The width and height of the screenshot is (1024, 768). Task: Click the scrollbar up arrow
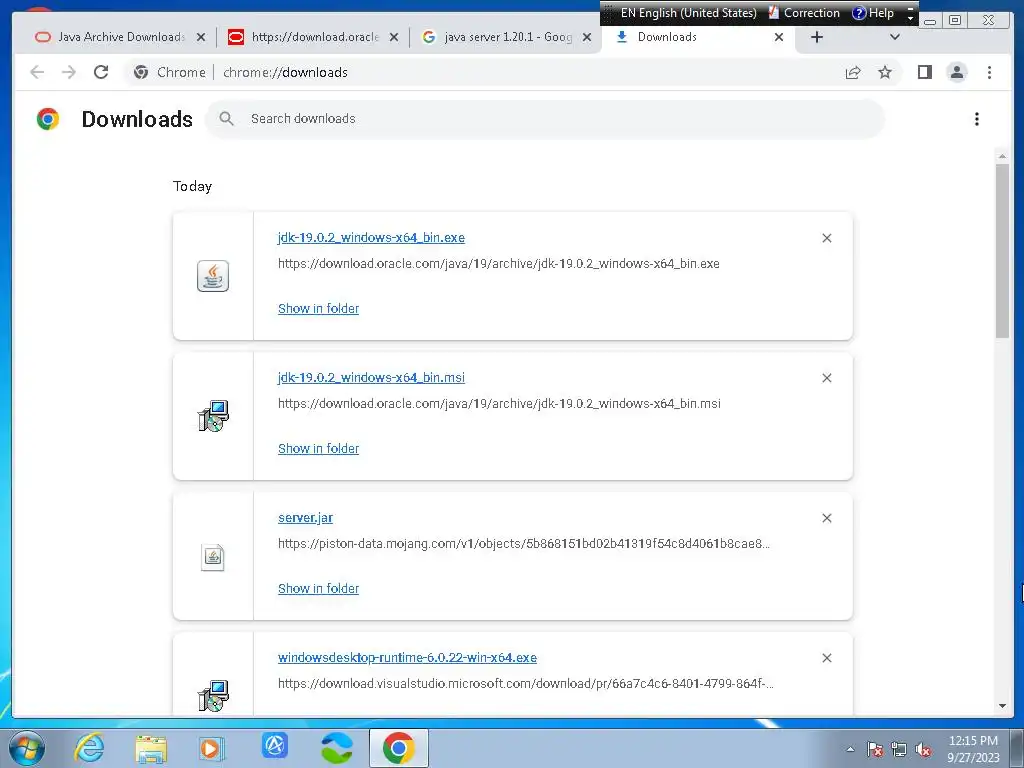(x=1002, y=157)
